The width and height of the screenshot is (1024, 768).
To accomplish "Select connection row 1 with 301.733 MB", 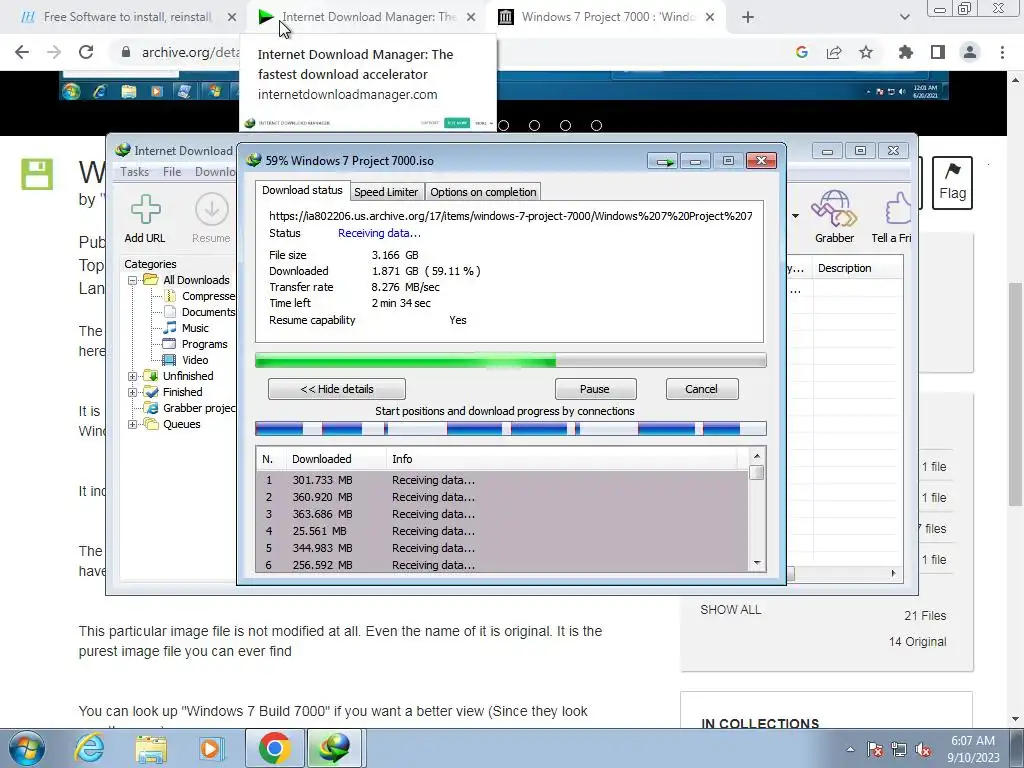I will (502, 480).
